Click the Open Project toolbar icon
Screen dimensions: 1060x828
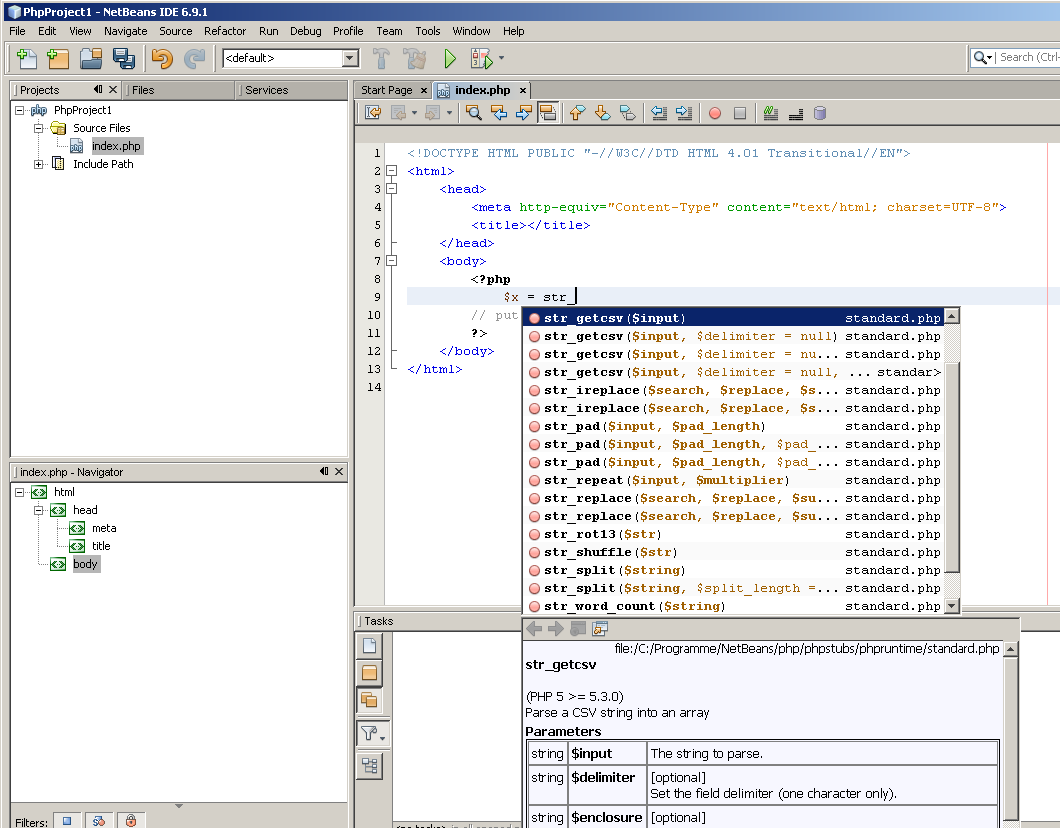91,59
